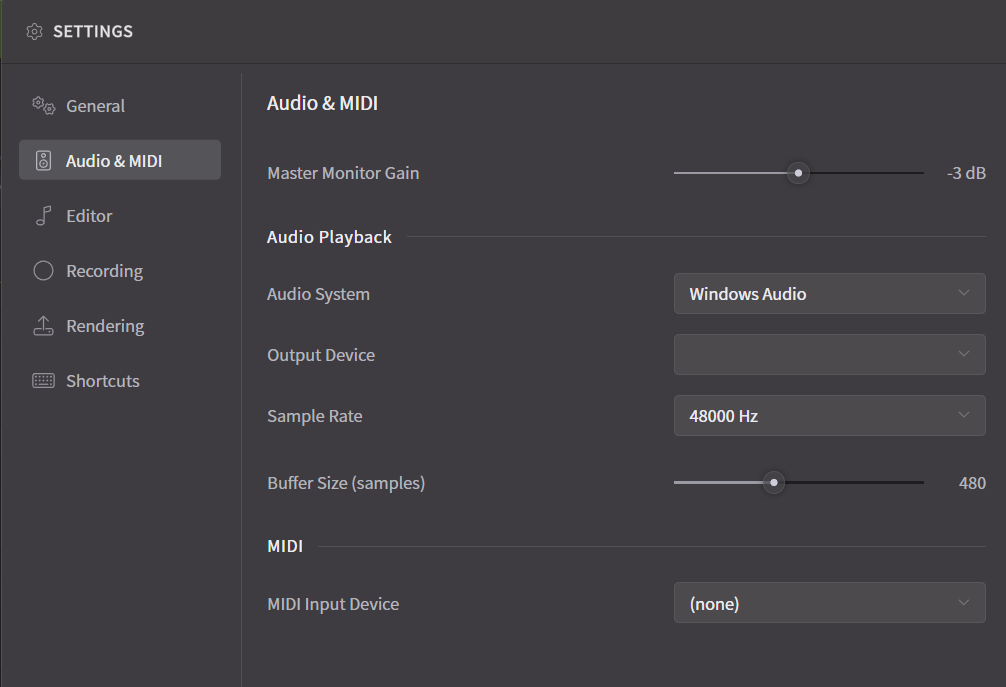Click the export icon for Rendering

[43, 326]
